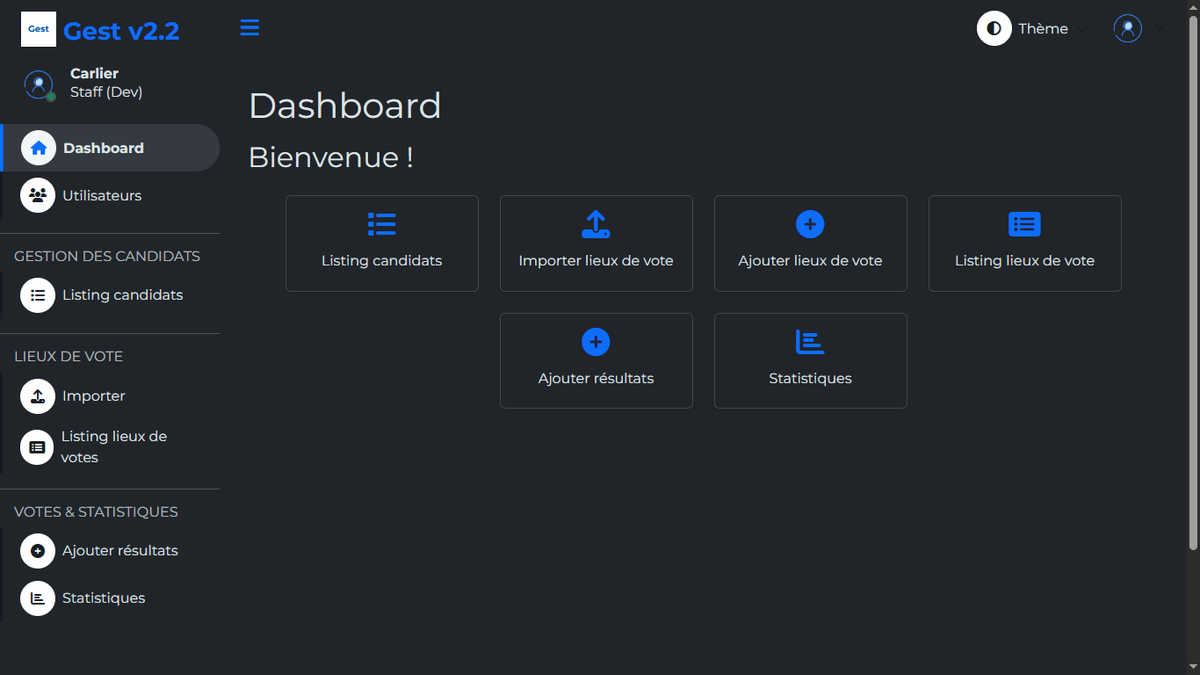The height and width of the screenshot is (675, 1200).
Task: Click the Ajouter lieux de vote plus icon
Action: coord(810,224)
